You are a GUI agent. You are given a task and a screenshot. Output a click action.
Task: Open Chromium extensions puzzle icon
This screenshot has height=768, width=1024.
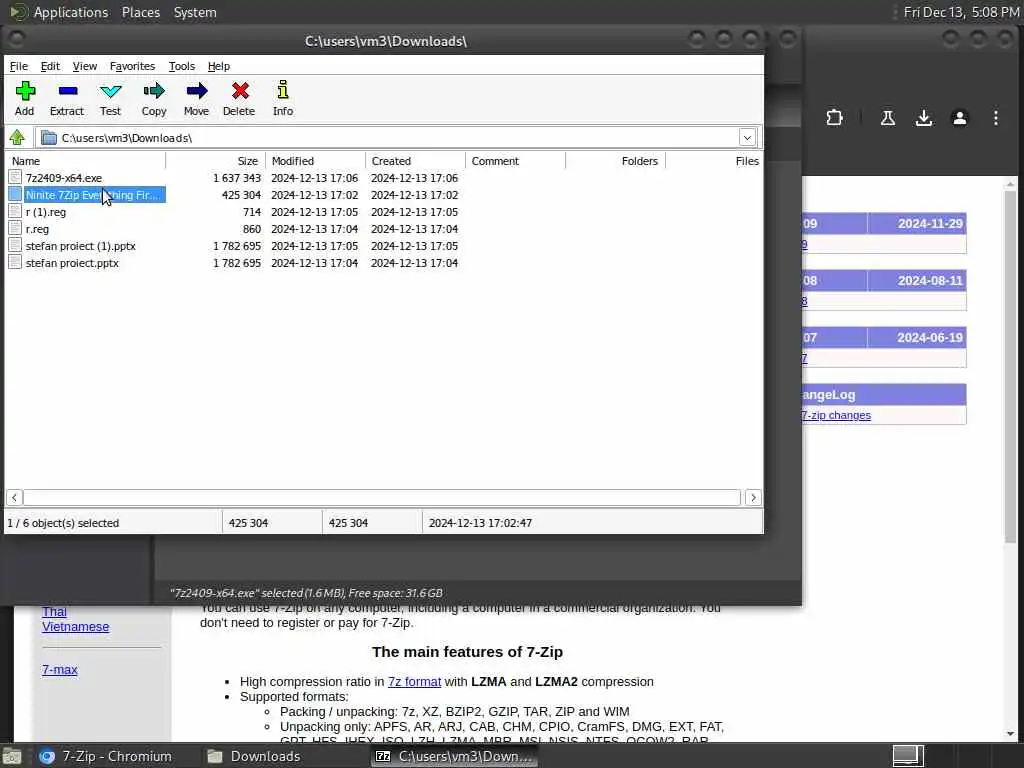[834, 118]
